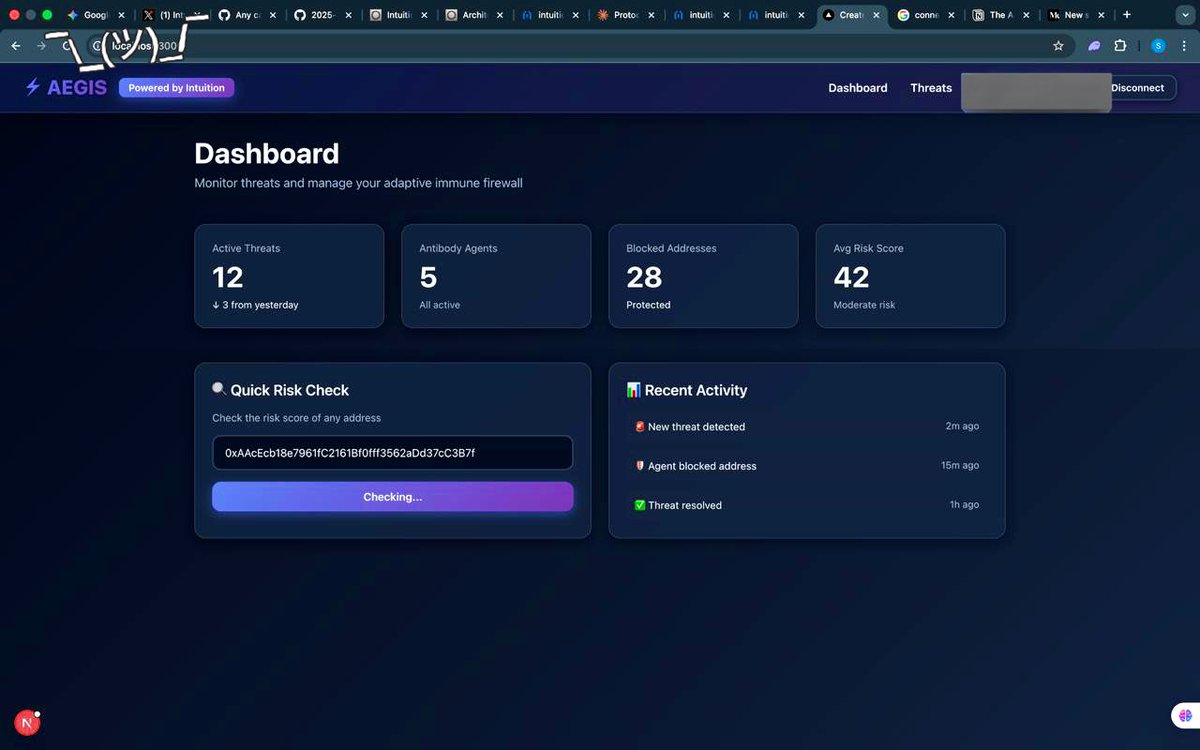Click 'Check the risk score of any address' text

(296, 418)
